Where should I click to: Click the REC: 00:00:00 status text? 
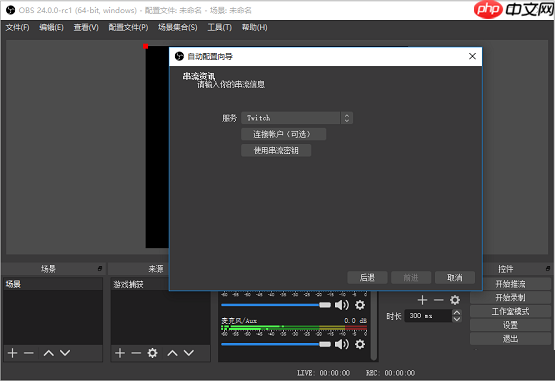390,373
